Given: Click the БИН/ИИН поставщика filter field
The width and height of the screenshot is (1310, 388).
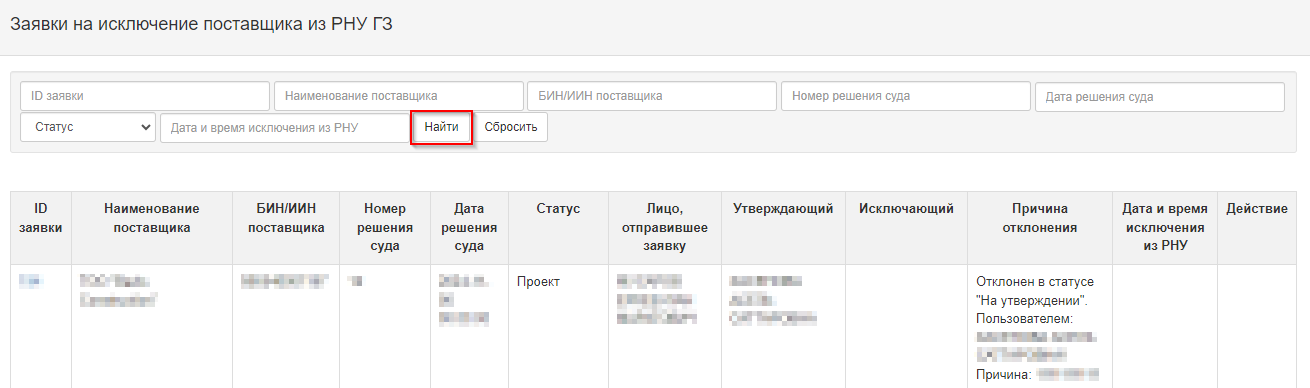Looking at the screenshot, I should [653, 96].
